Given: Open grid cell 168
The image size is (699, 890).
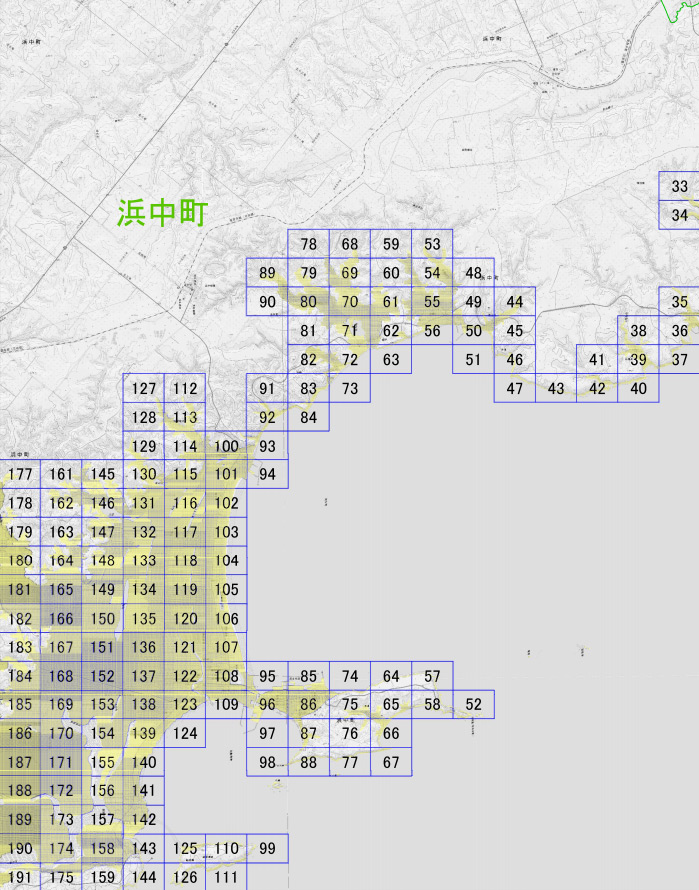Looking at the screenshot, I should click(61, 676).
